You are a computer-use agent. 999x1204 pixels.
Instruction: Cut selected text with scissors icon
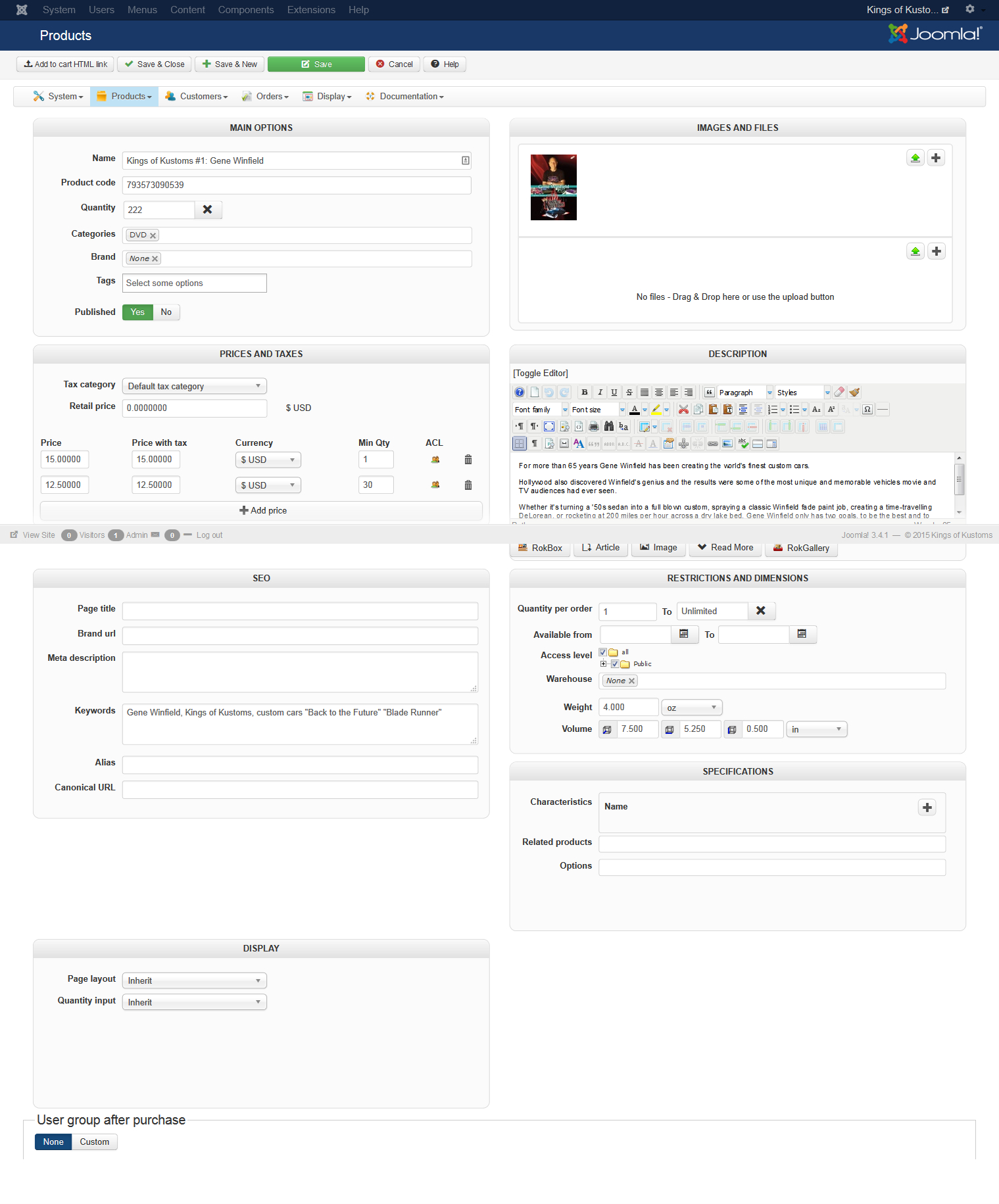coord(683,409)
